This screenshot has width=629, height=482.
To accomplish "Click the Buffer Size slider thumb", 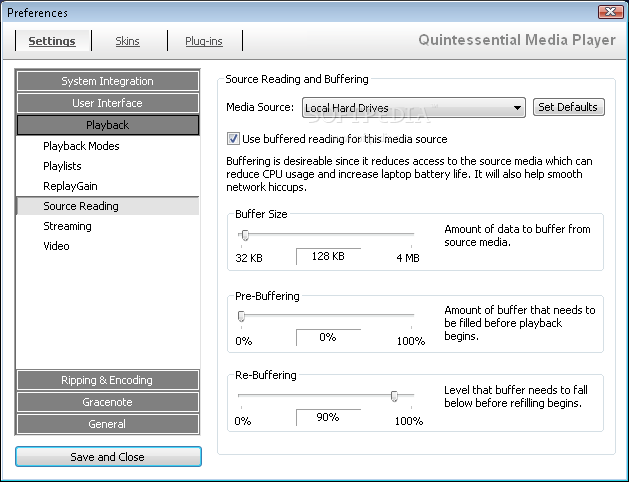I will pyautogui.click(x=246, y=235).
